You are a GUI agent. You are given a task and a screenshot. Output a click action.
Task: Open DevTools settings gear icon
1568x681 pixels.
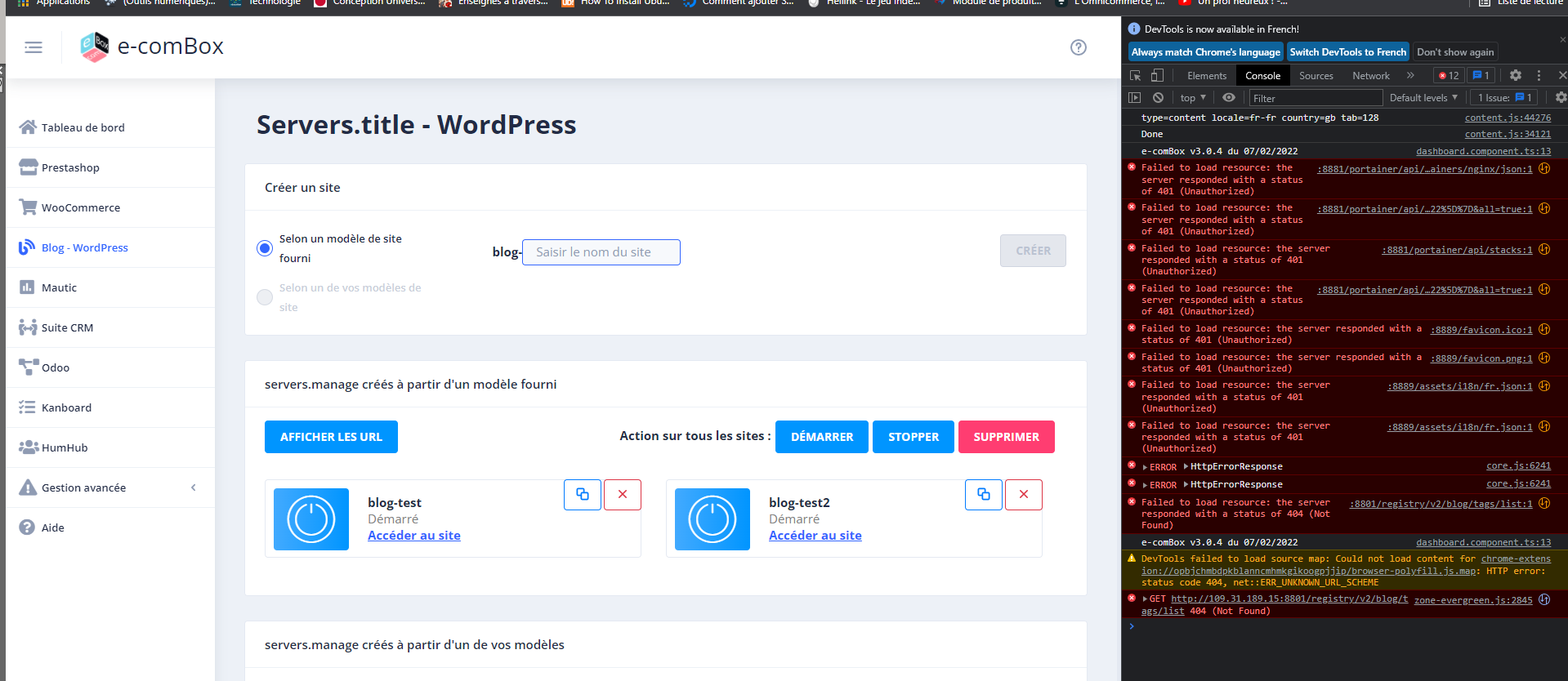coord(1516,75)
